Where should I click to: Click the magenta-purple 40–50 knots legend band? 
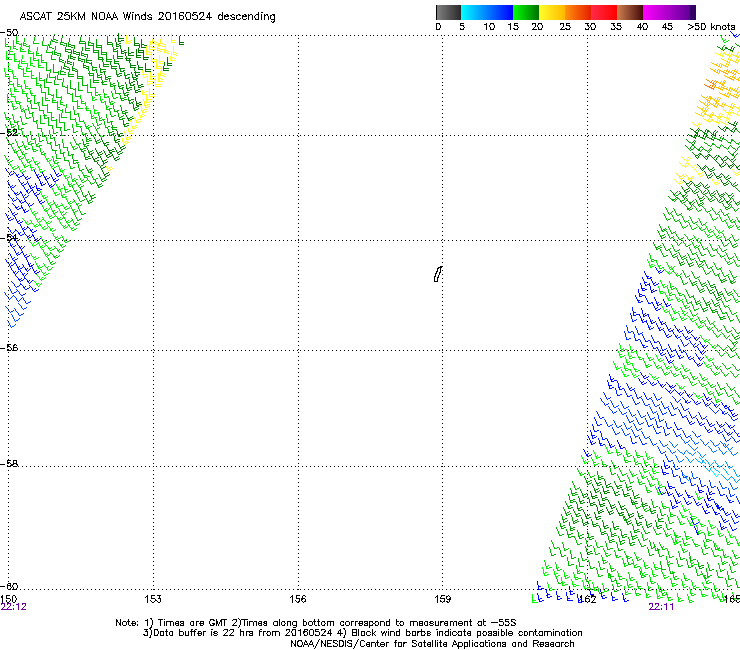(669, 12)
